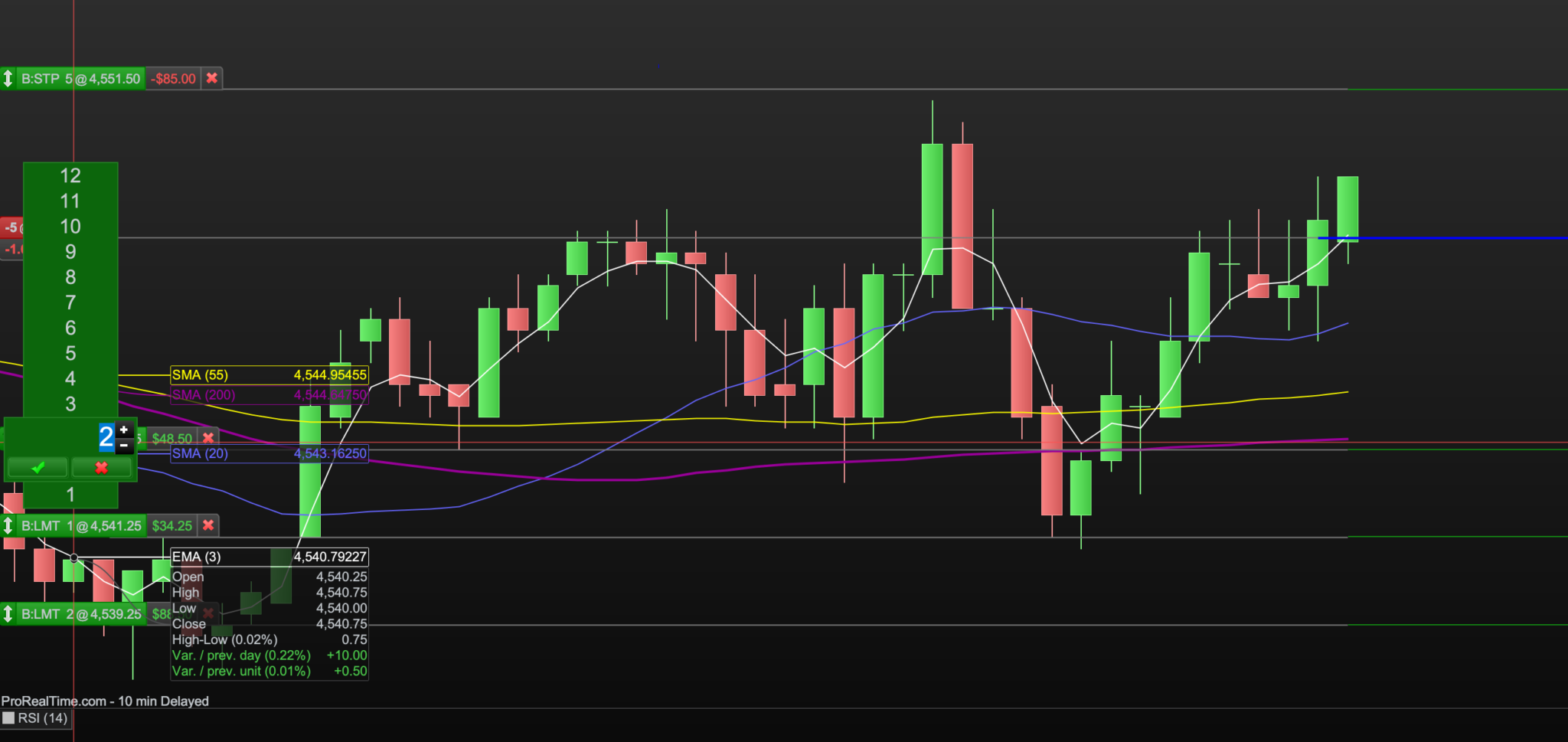
Task: Click the EMA (3) value 4,540.79227
Action: 330,557
